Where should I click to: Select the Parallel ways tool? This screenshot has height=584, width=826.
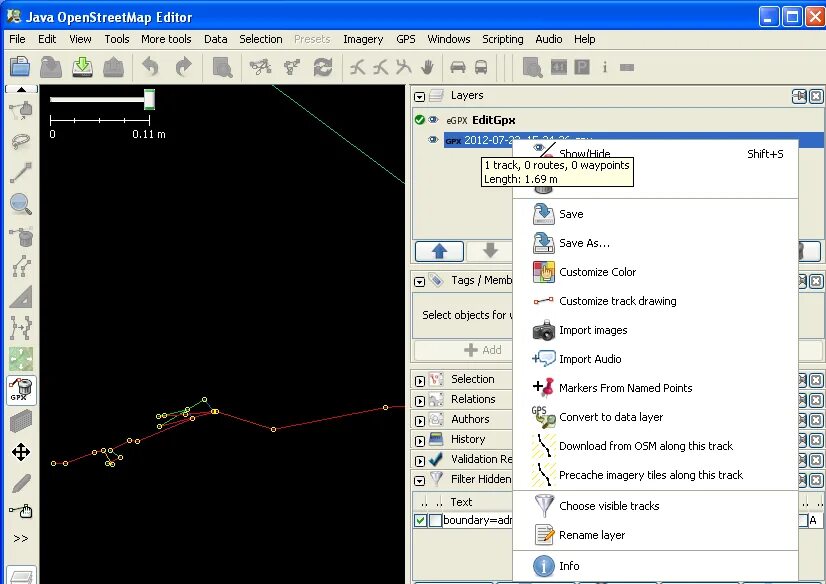[21, 266]
